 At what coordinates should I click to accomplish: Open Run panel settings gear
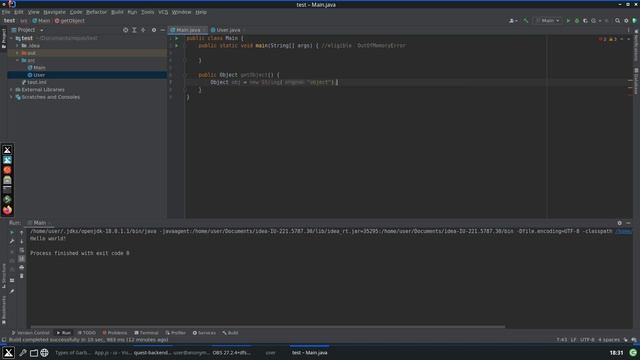click(x=620, y=223)
